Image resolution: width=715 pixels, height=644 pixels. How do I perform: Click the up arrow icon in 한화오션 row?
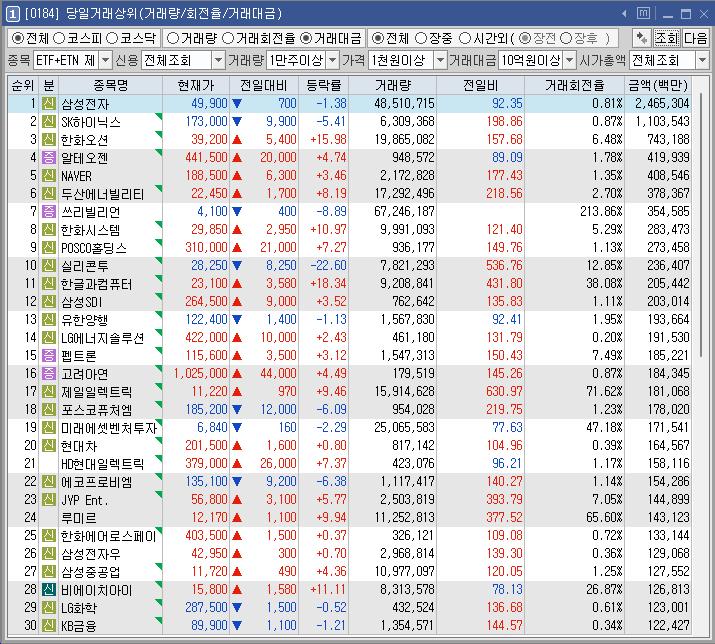pyautogui.click(x=237, y=140)
